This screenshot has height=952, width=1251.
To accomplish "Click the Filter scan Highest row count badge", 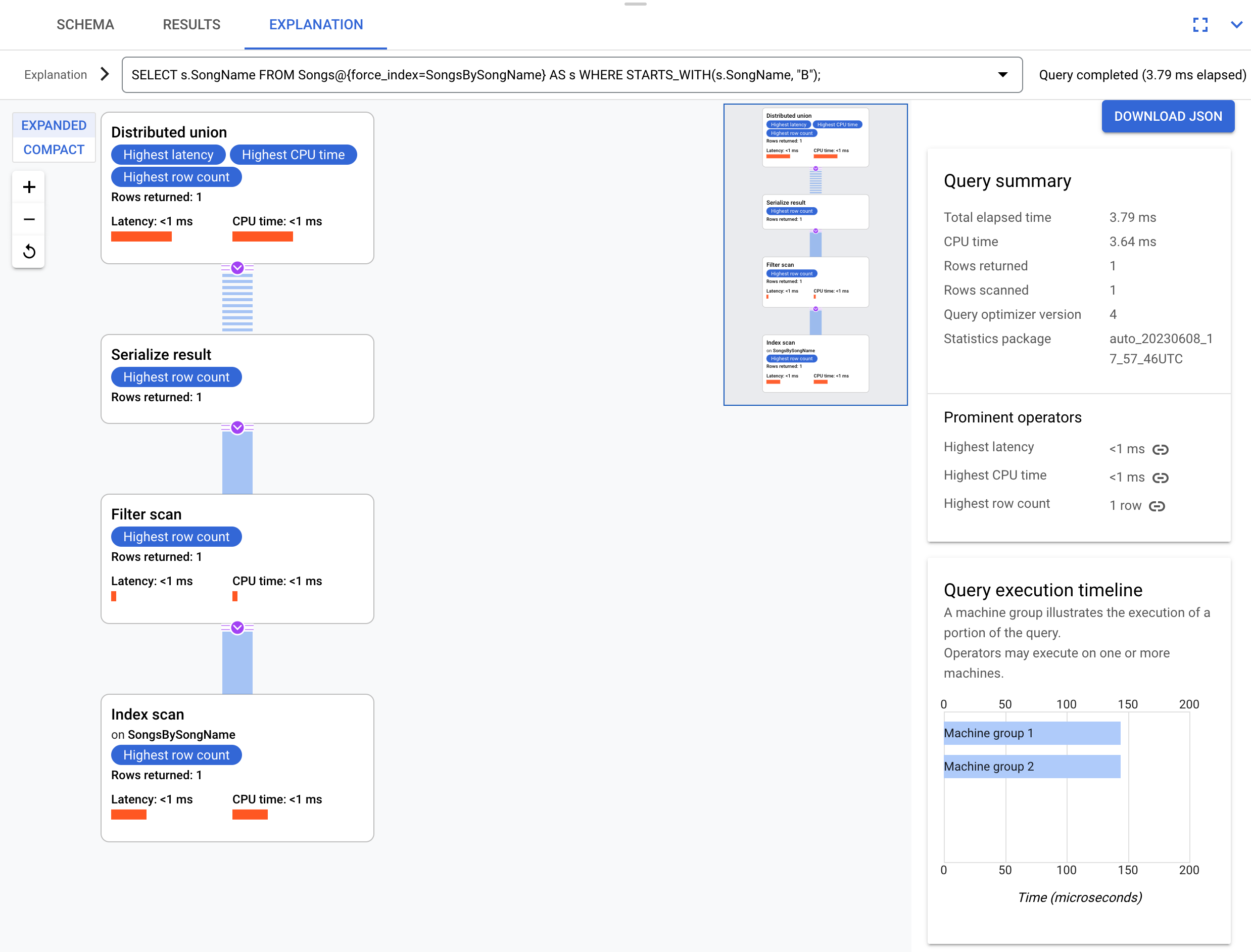I will pyautogui.click(x=175, y=537).
